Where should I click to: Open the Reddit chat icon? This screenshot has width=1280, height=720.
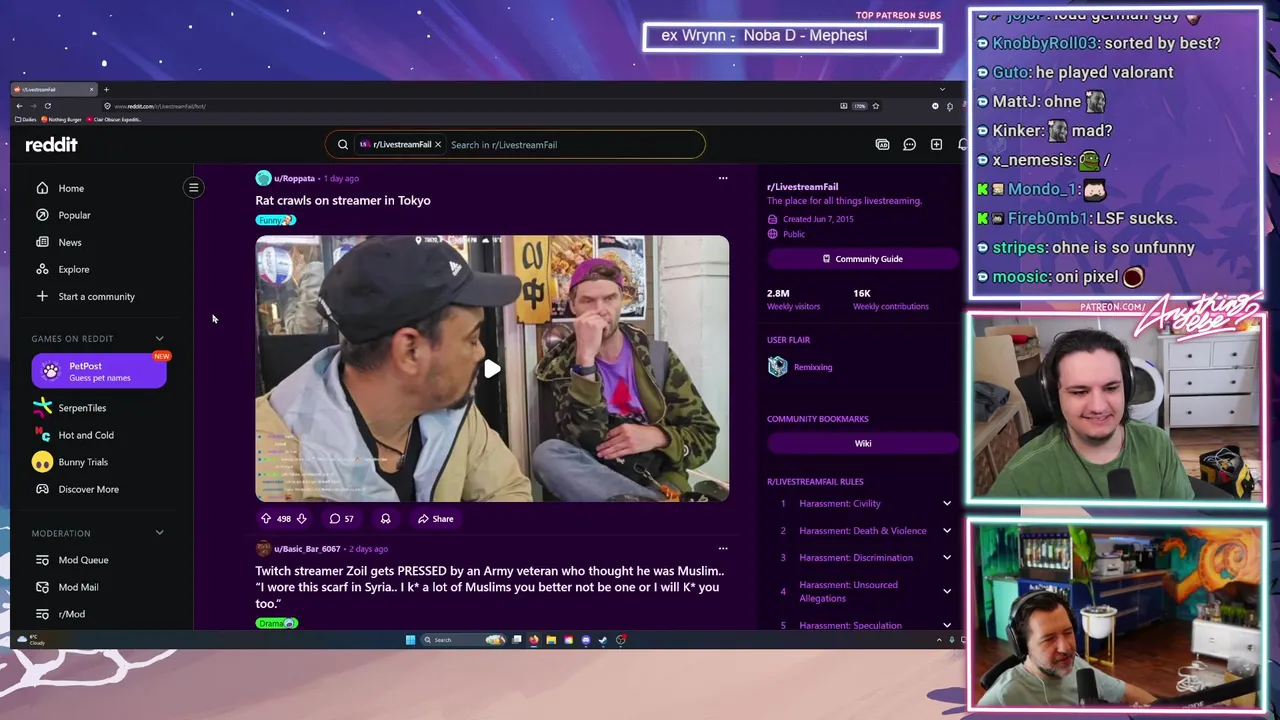pos(909,145)
